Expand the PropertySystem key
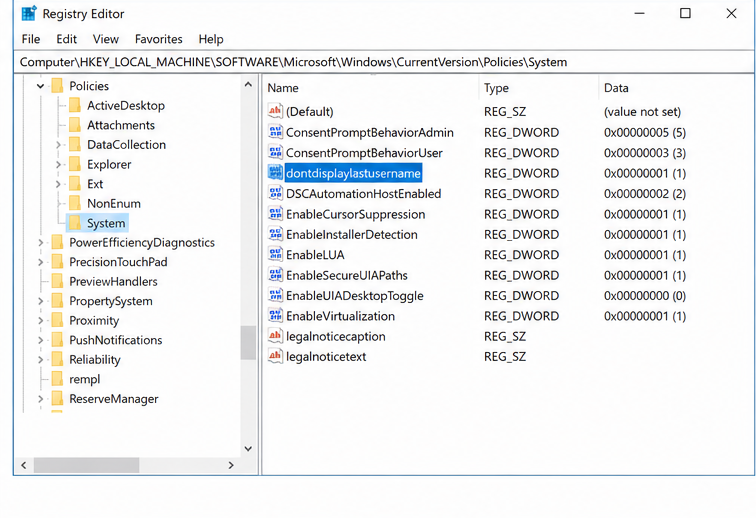756x518 pixels. pyautogui.click(x=40, y=301)
